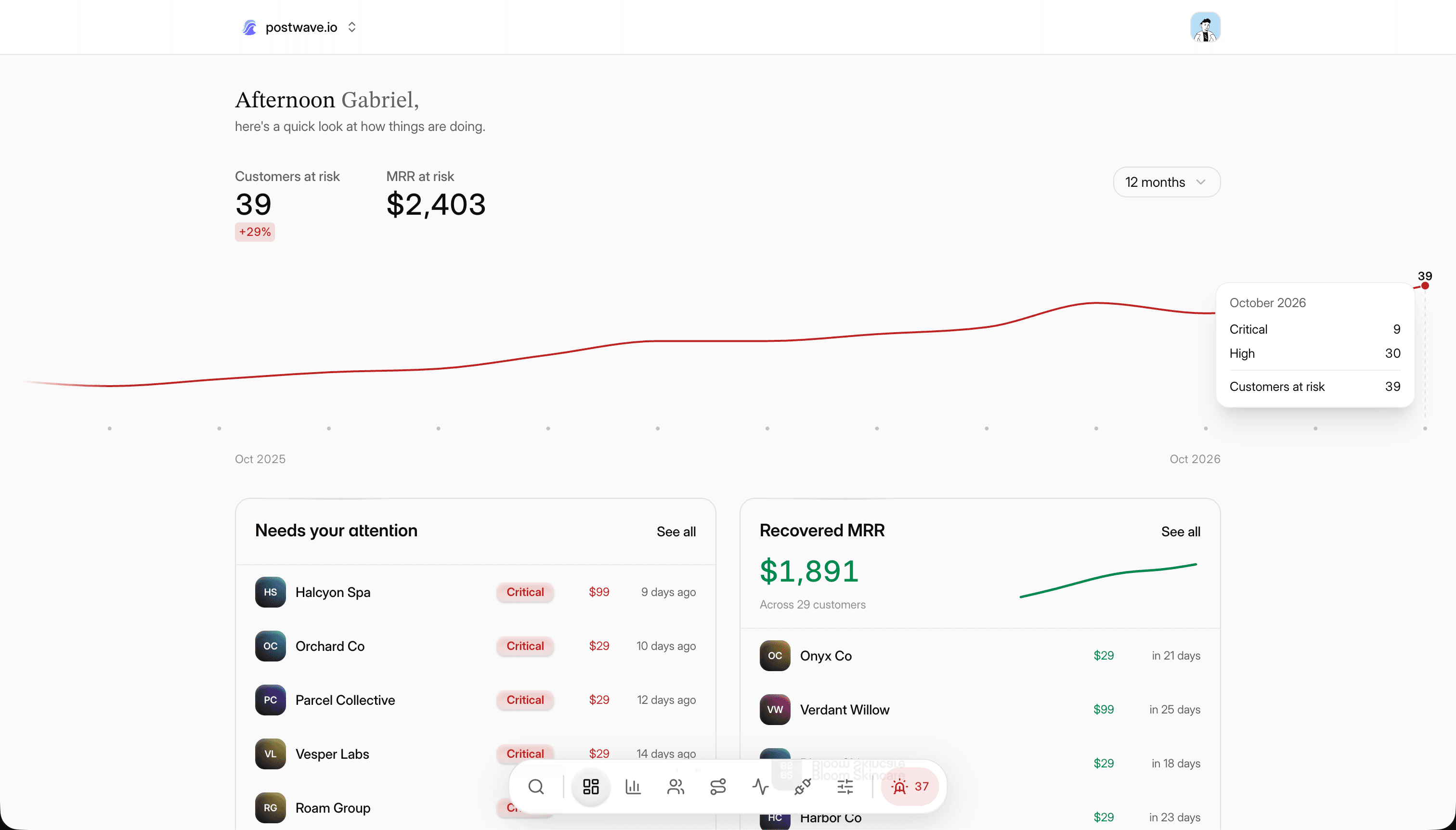Image resolution: width=1456 pixels, height=830 pixels.
Task: Open the settings sliders icon
Action: [845, 787]
